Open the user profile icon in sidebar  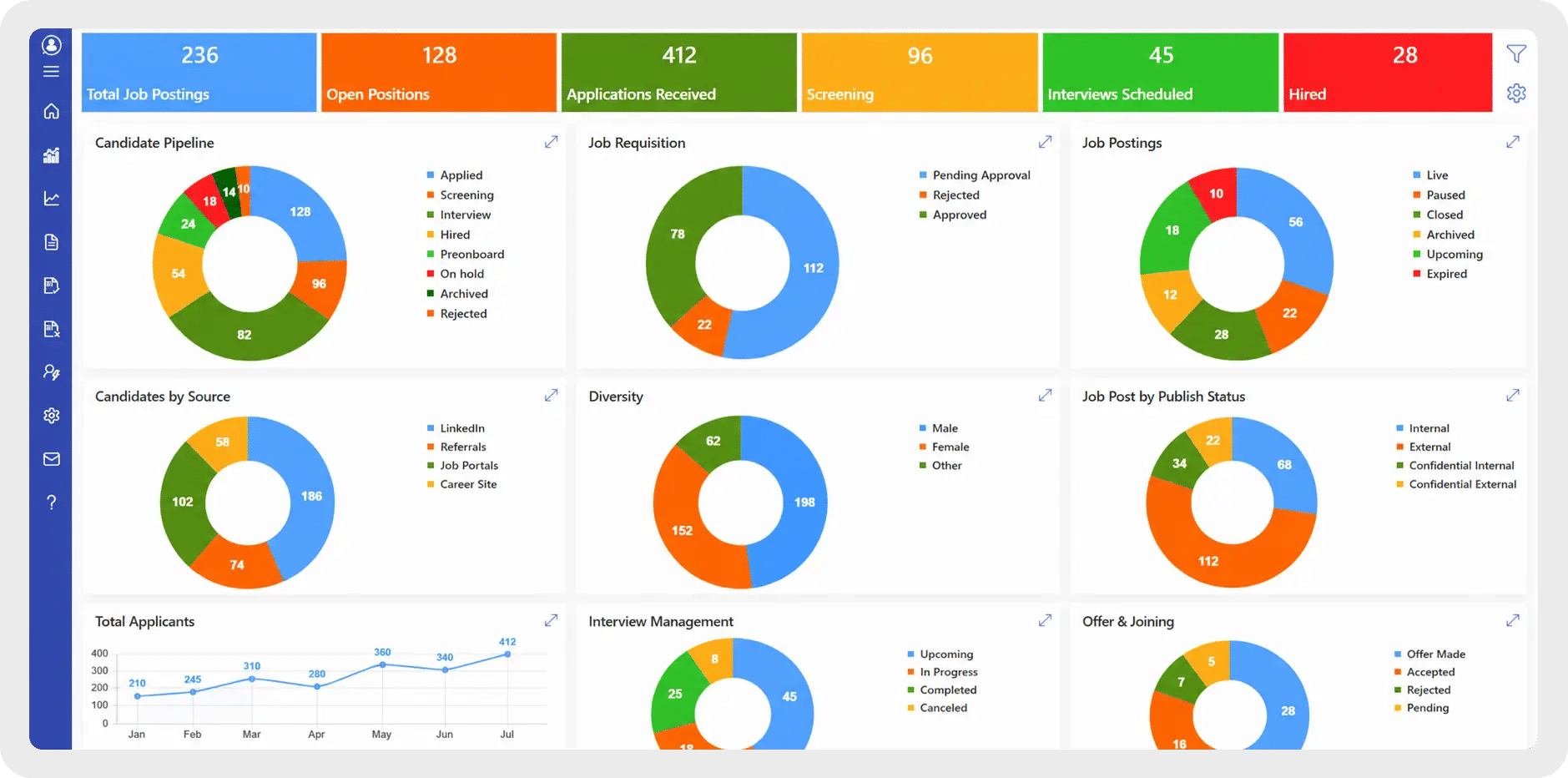(52, 45)
